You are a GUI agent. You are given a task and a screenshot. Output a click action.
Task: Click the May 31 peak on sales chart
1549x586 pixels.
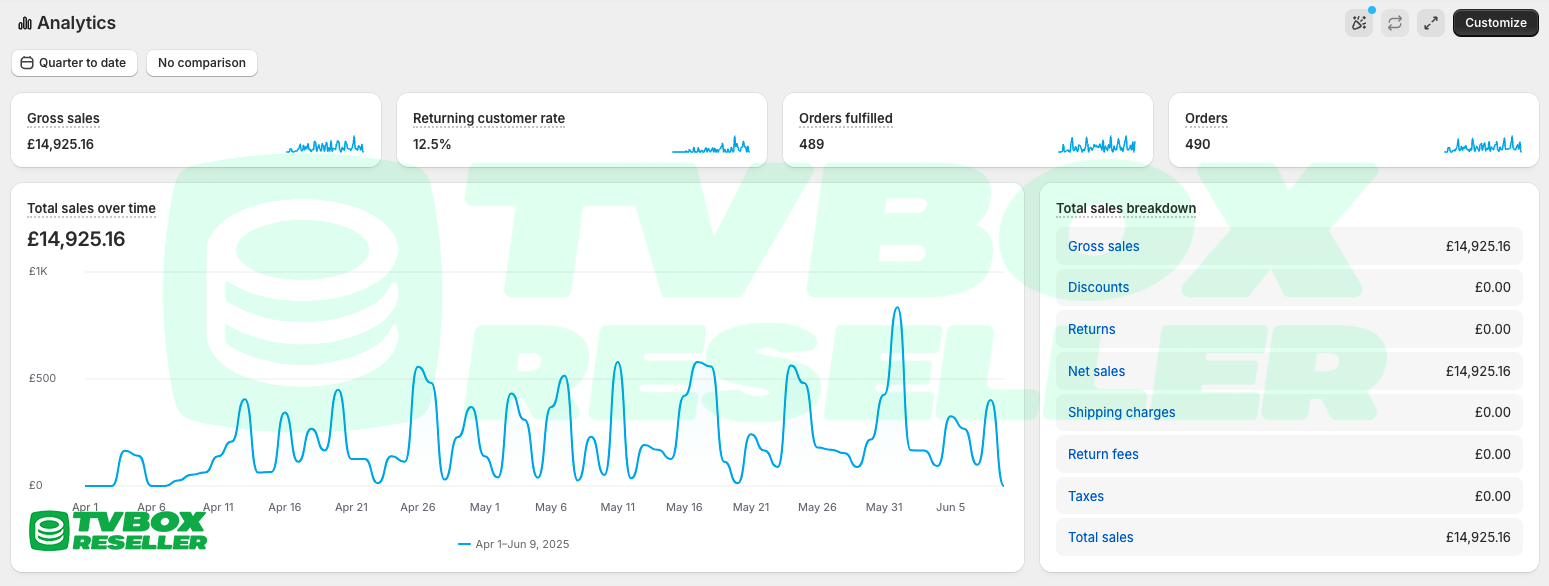click(896, 309)
